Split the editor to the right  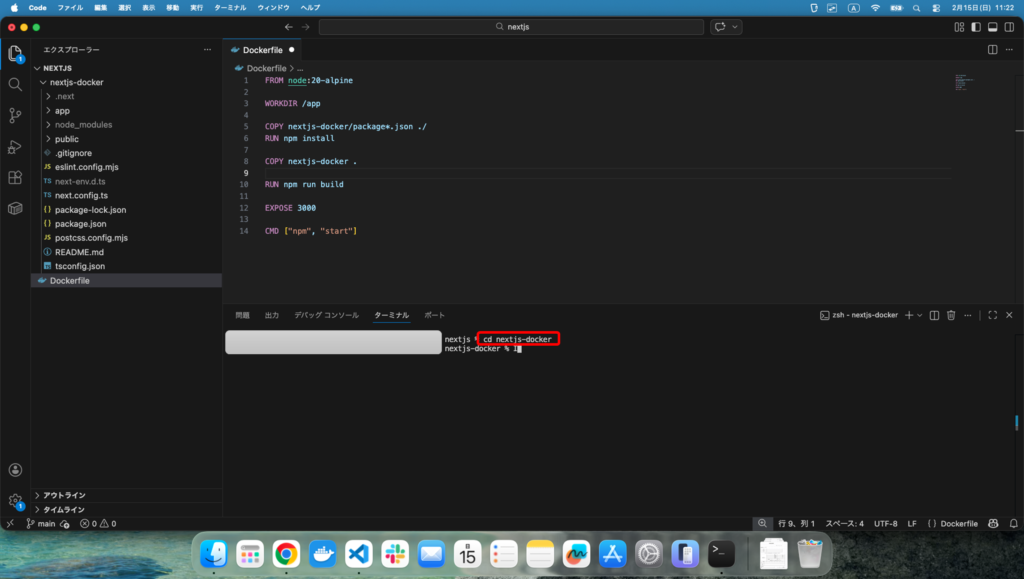point(992,49)
